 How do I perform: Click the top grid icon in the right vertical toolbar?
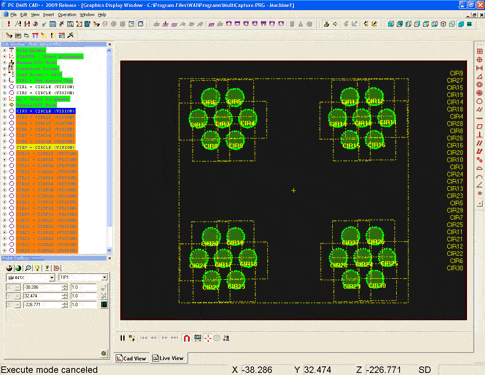tap(479, 51)
